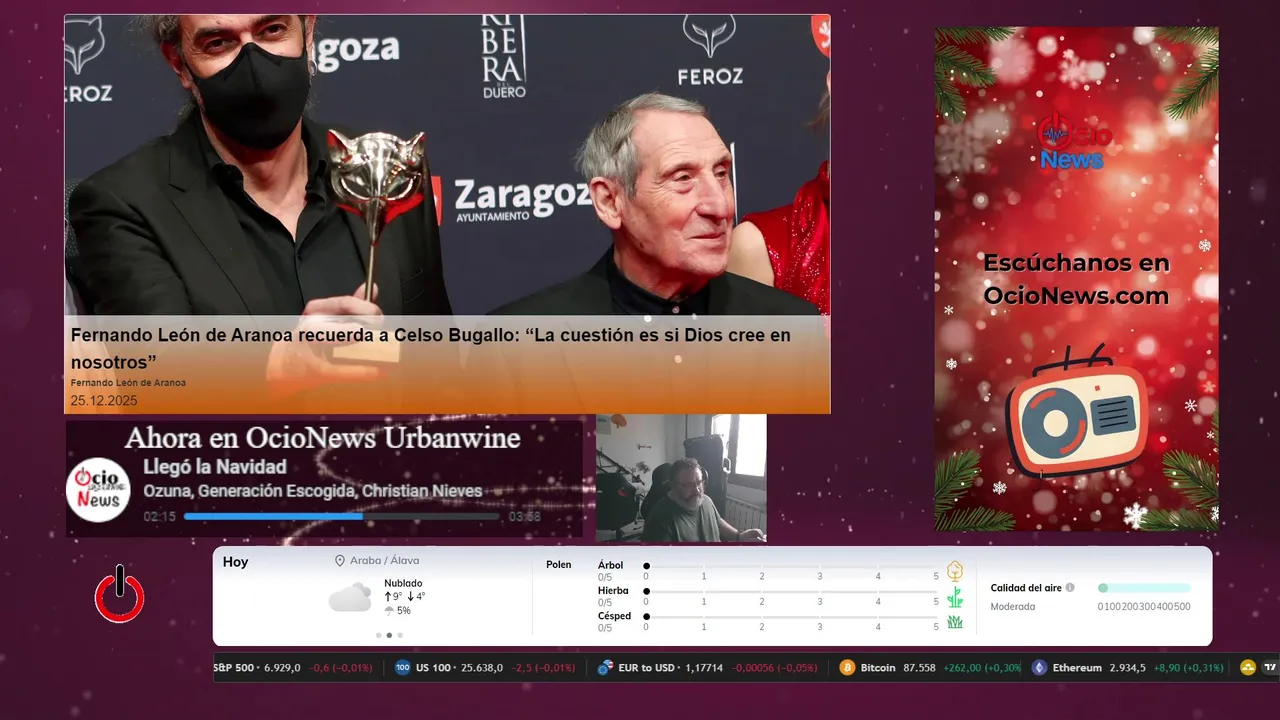Select the middle weather carousel dot

[x=389, y=635]
